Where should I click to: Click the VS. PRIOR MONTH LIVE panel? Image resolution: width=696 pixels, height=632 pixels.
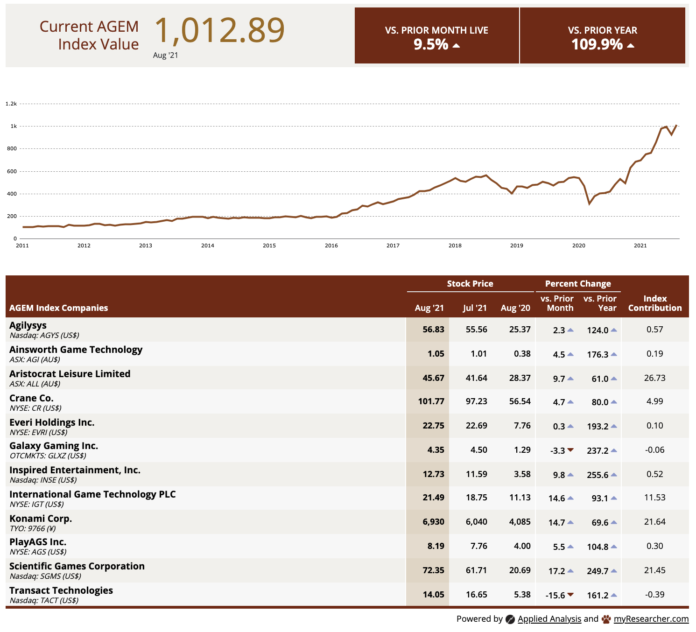pyautogui.click(x=437, y=36)
